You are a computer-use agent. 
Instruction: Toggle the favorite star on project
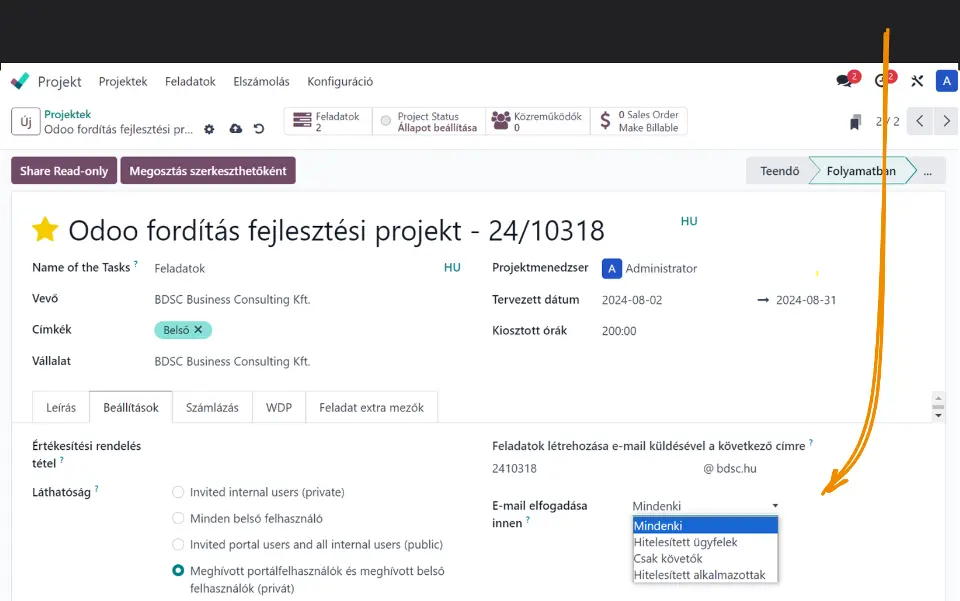click(45, 230)
